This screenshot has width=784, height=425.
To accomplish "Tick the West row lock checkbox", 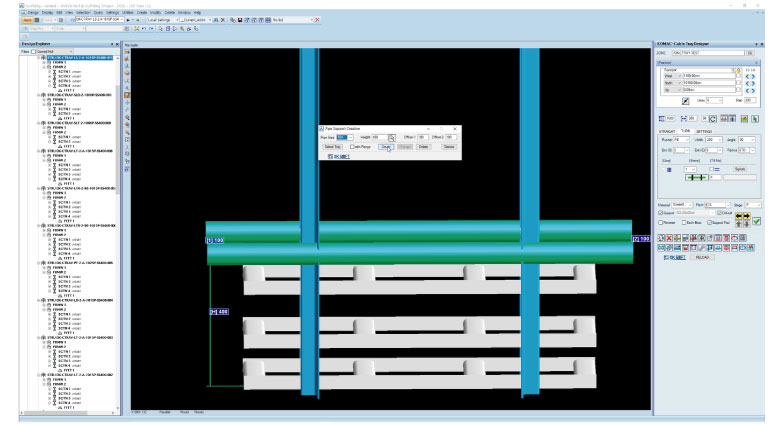I will [x=738, y=76].
